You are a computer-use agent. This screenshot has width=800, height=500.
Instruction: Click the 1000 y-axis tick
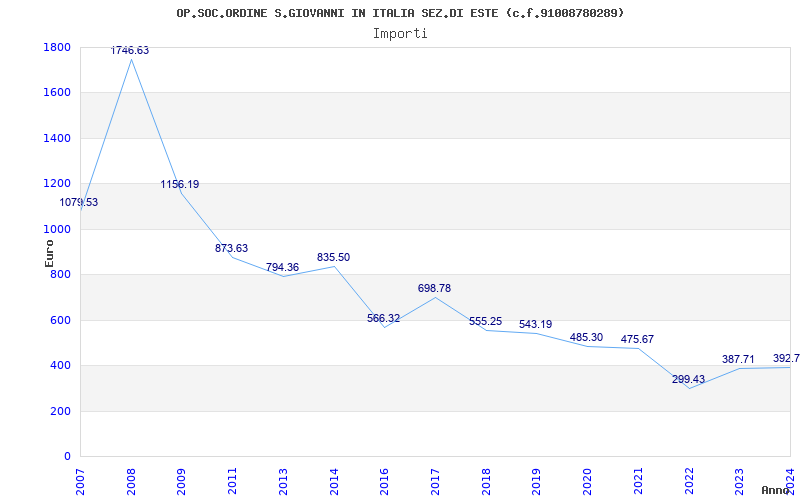tap(57, 229)
